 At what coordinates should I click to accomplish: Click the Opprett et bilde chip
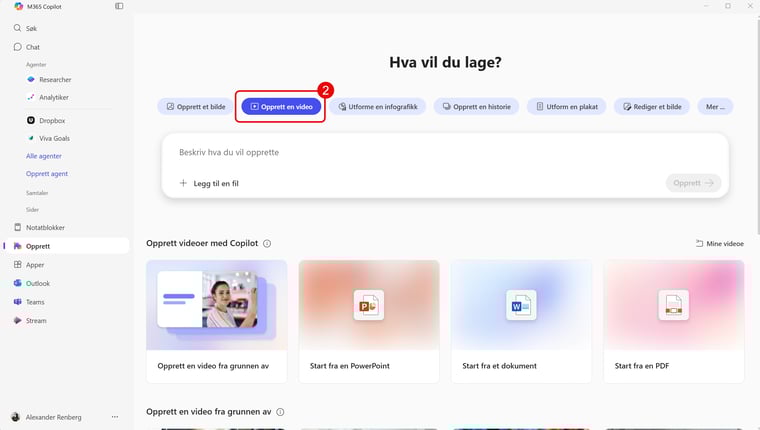(196, 107)
